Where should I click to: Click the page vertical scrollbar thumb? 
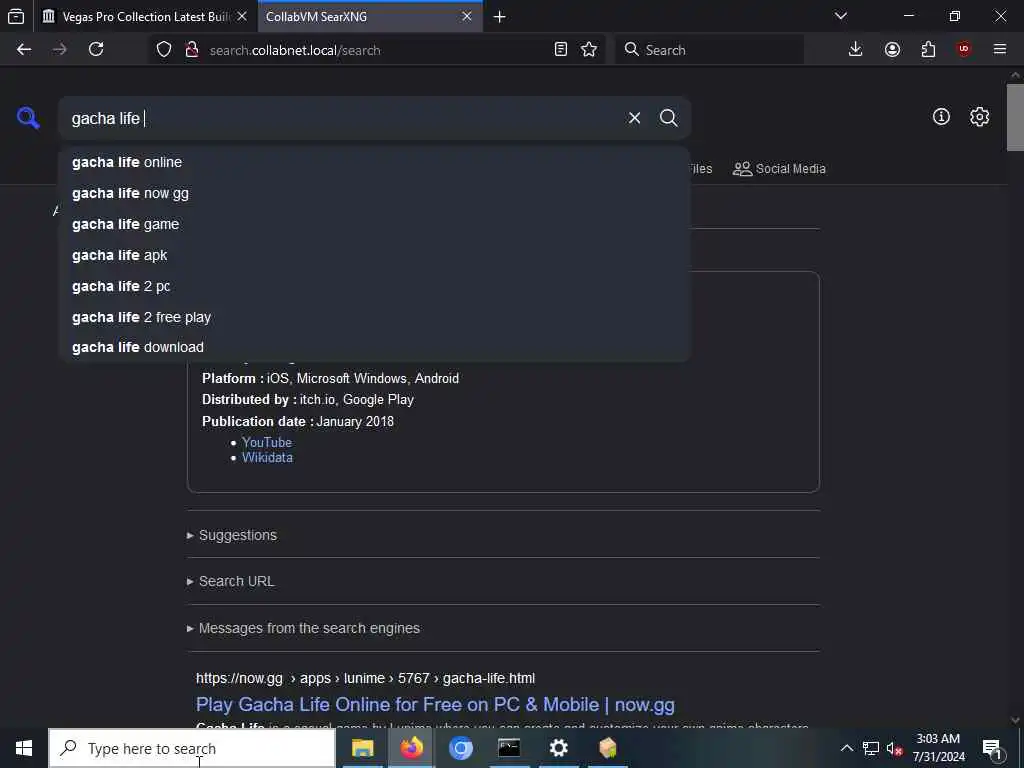1015,118
